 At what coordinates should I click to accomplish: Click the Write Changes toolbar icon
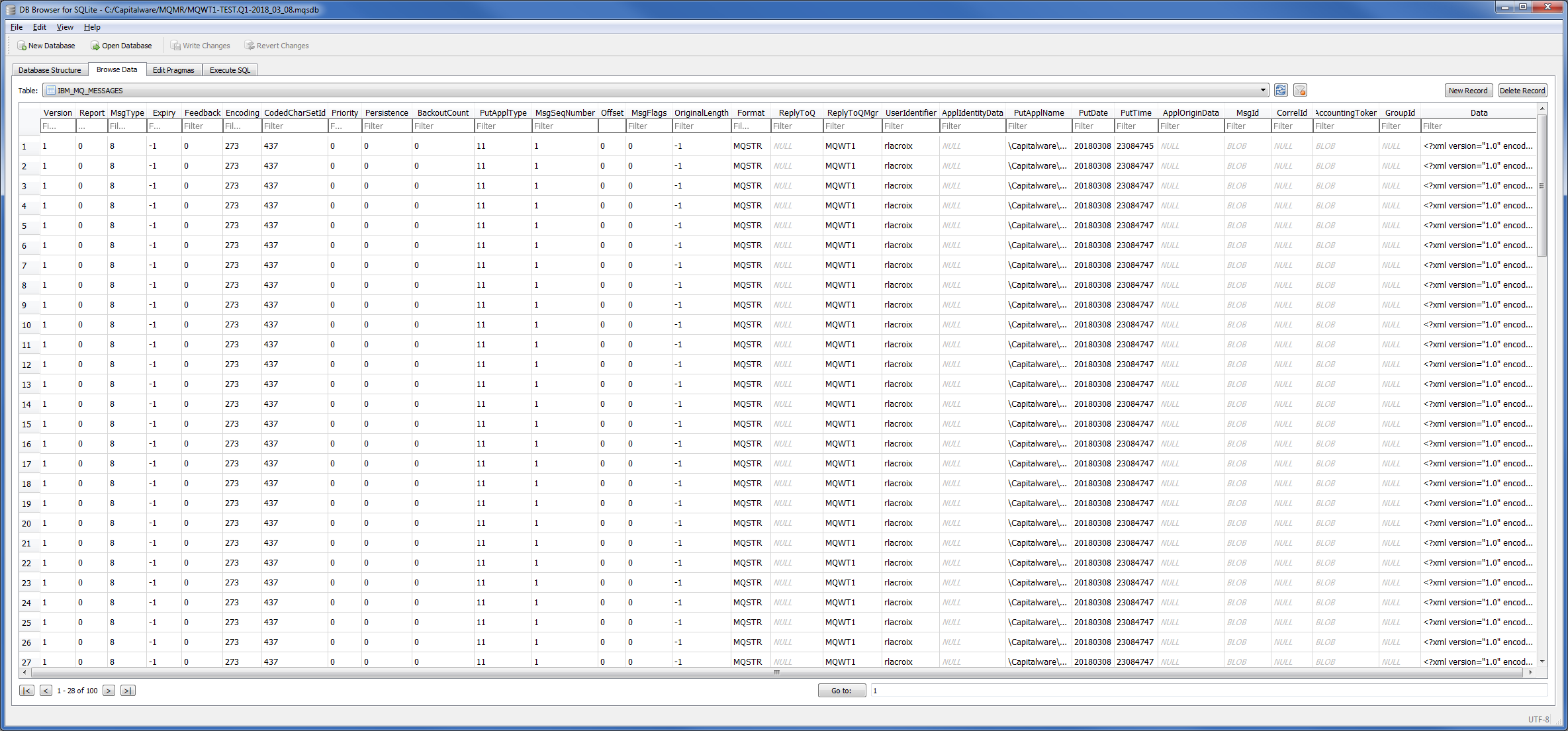point(175,46)
